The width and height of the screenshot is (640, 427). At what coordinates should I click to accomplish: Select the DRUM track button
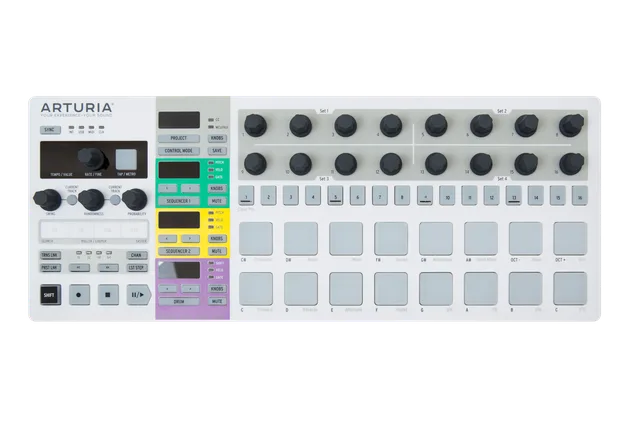(179, 302)
